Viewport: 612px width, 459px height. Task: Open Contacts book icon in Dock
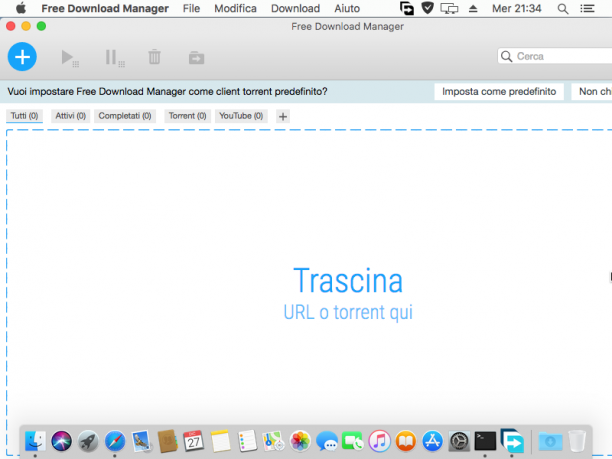(x=168, y=441)
